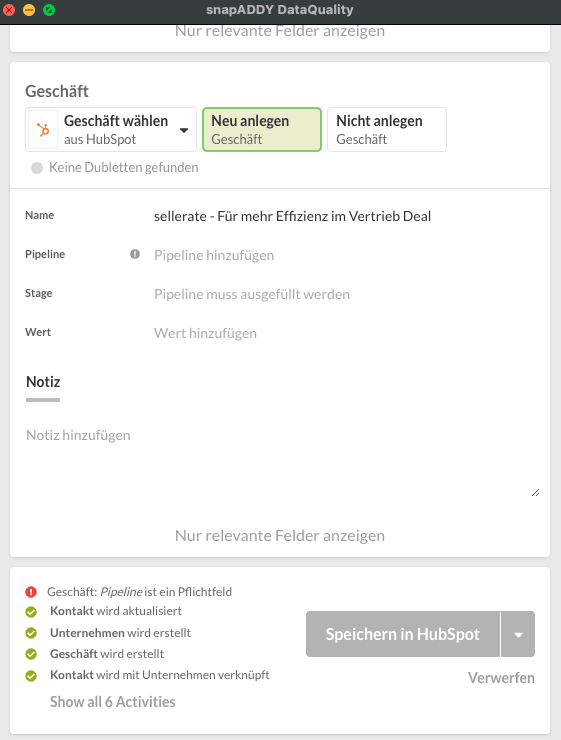
Task: Click the Geschäft section heading
Action: pyautogui.click(x=57, y=91)
